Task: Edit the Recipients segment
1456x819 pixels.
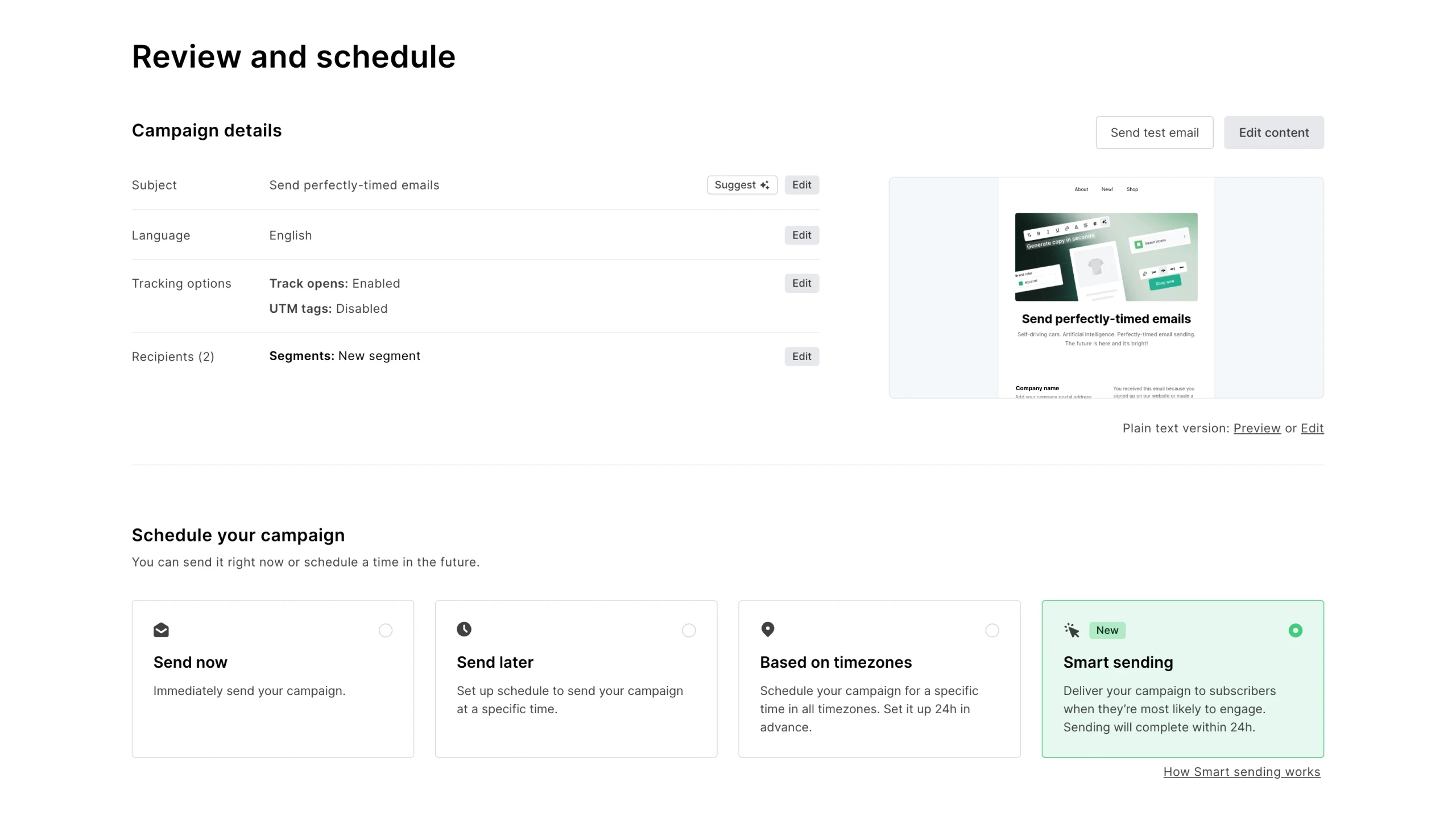Action: pos(801,357)
